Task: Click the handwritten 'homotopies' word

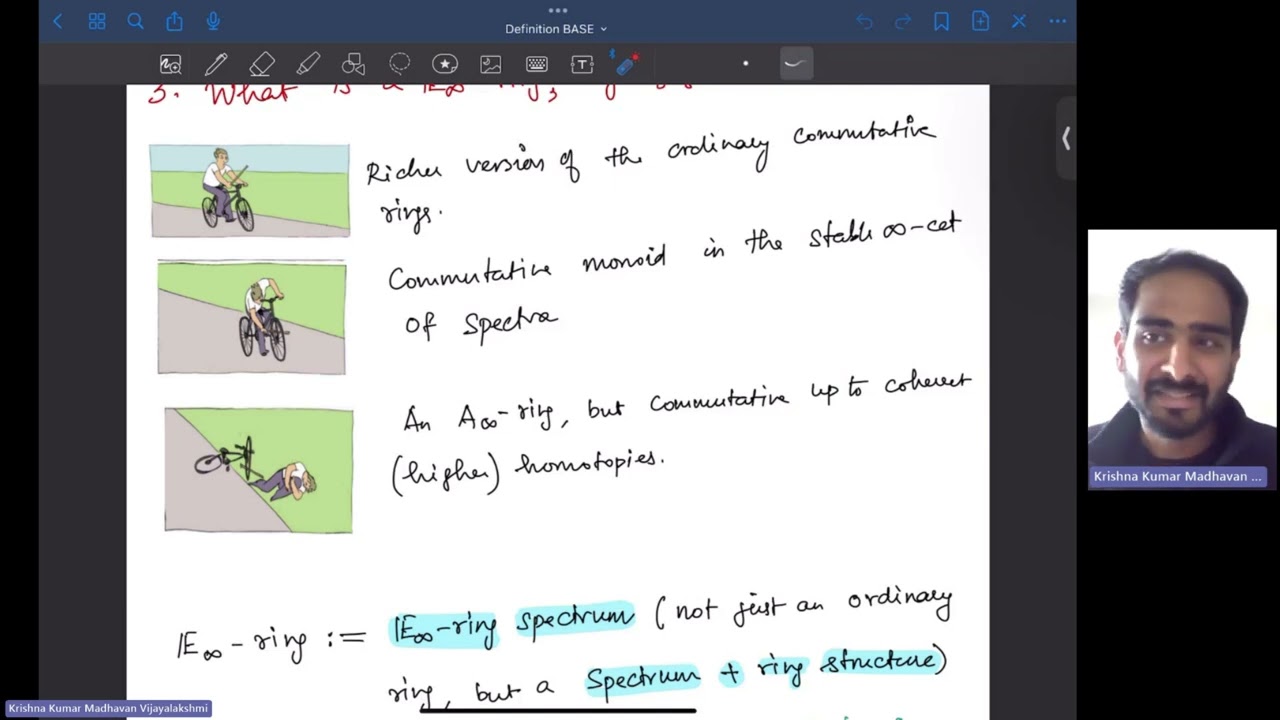Action: (589, 463)
